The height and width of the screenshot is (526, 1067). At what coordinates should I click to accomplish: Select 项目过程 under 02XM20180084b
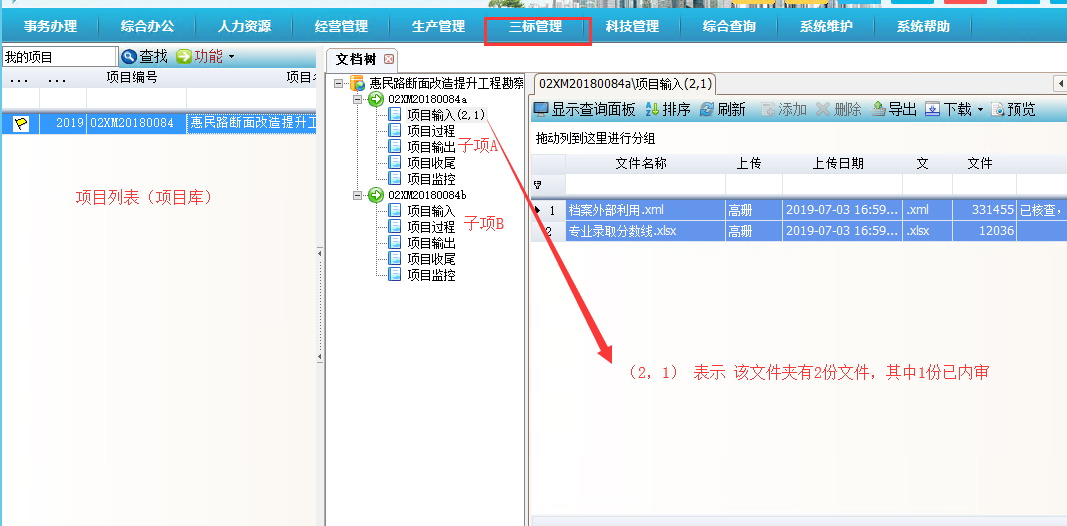point(431,227)
